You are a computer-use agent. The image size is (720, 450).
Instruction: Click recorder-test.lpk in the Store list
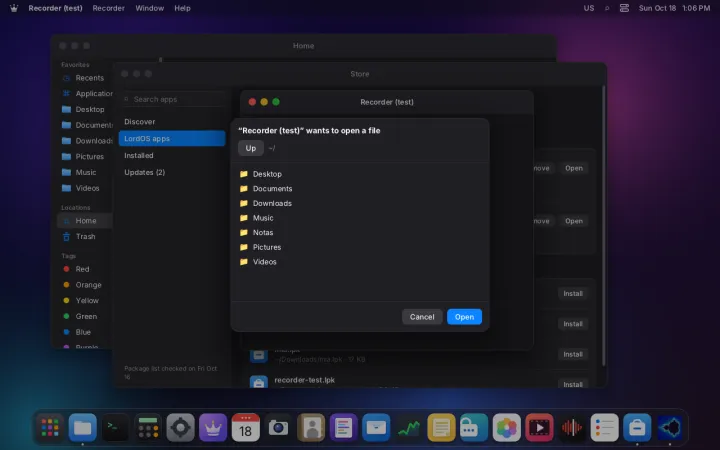(x=304, y=380)
